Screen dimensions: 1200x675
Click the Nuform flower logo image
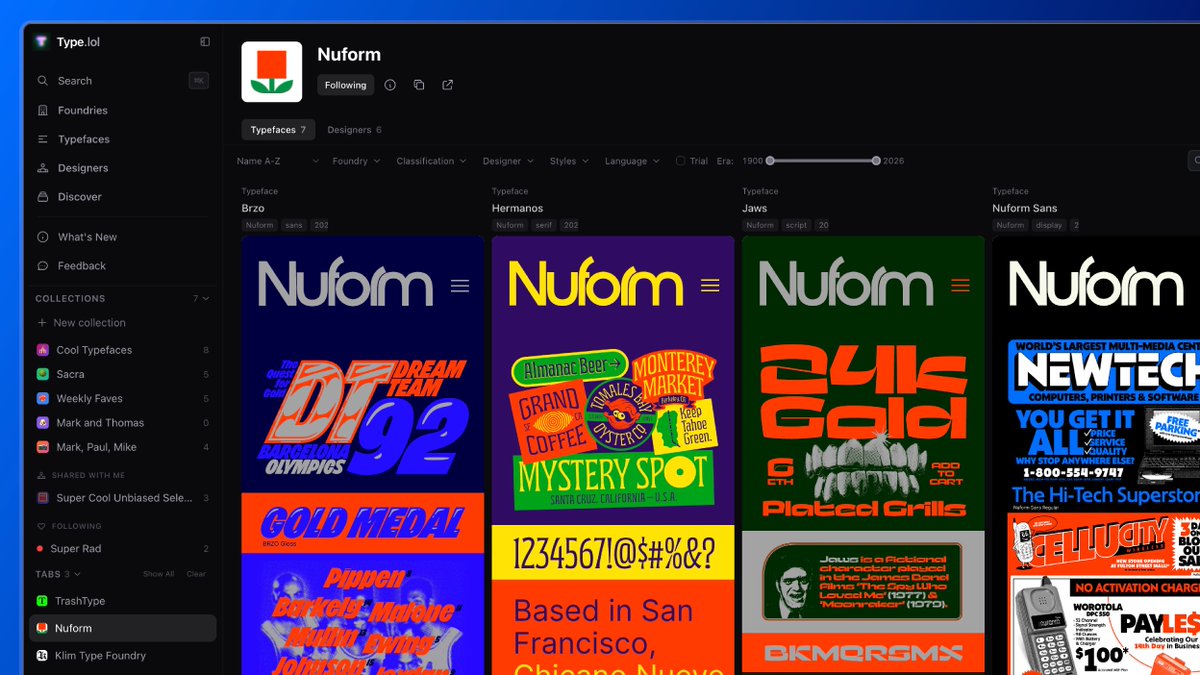[272, 72]
